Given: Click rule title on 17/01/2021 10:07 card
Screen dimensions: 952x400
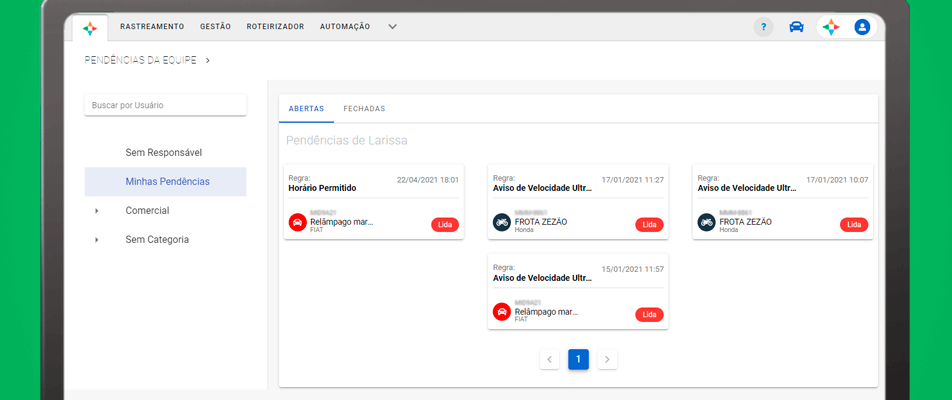Looking at the screenshot, I should coord(747,188).
